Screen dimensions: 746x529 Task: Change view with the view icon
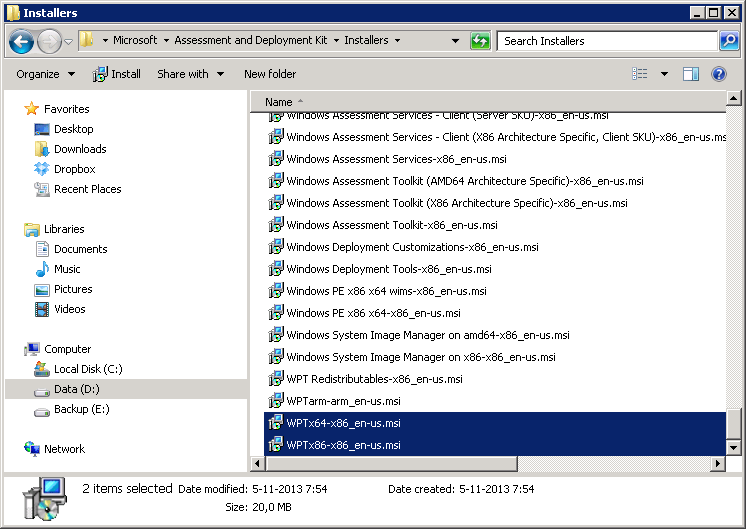[639, 74]
